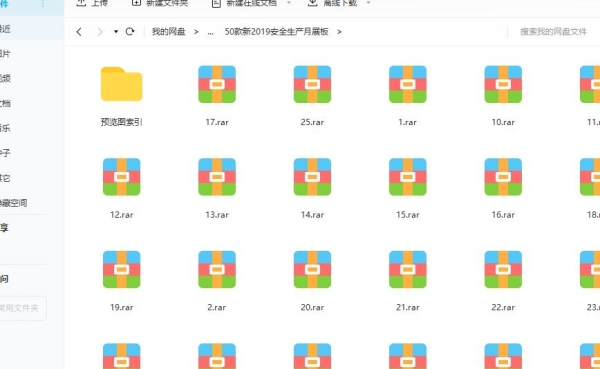The height and width of the screenshot is (369, 600).
Task: Open the navigation history dropdown arrow
Action: [x=116, y=32]
